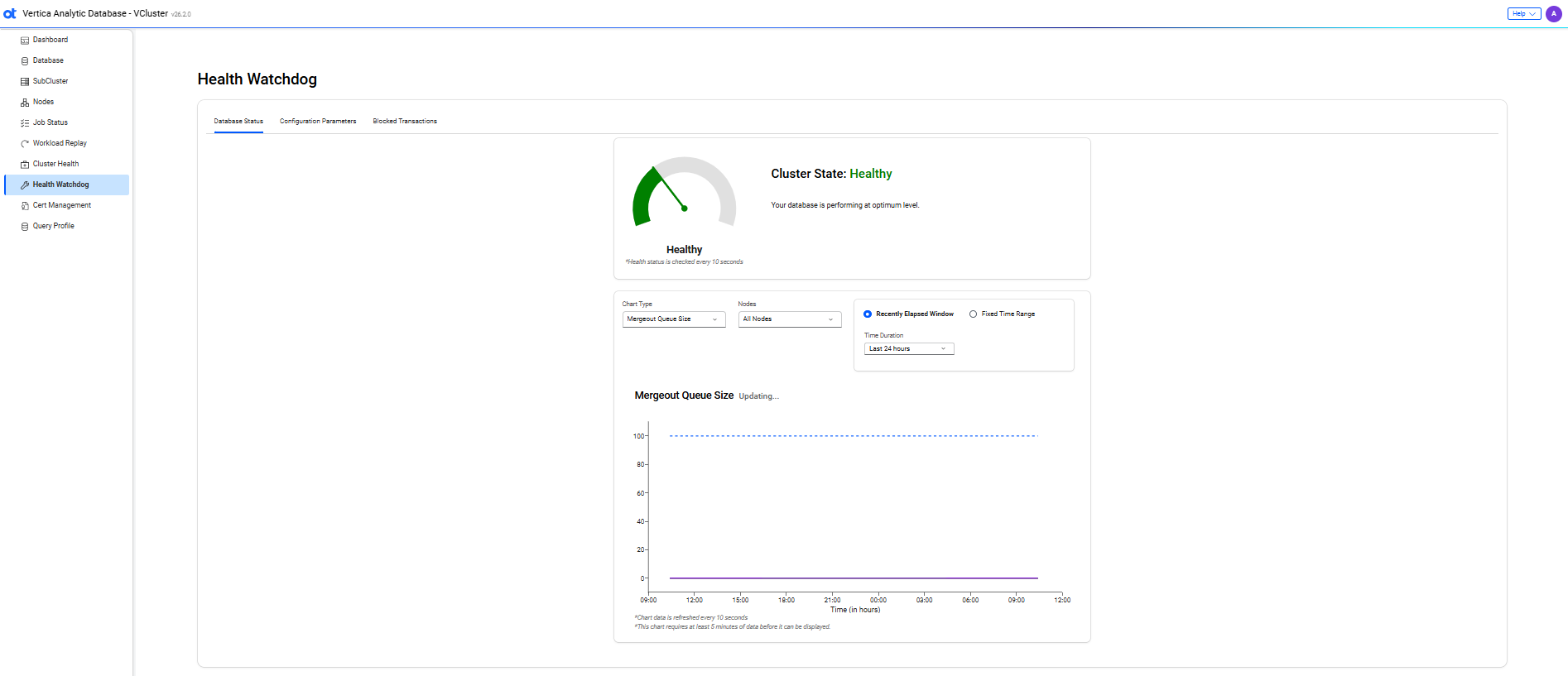Click the Health Watchdog wrench icon
Screen dimensions: 1568x676
point(25,185)
